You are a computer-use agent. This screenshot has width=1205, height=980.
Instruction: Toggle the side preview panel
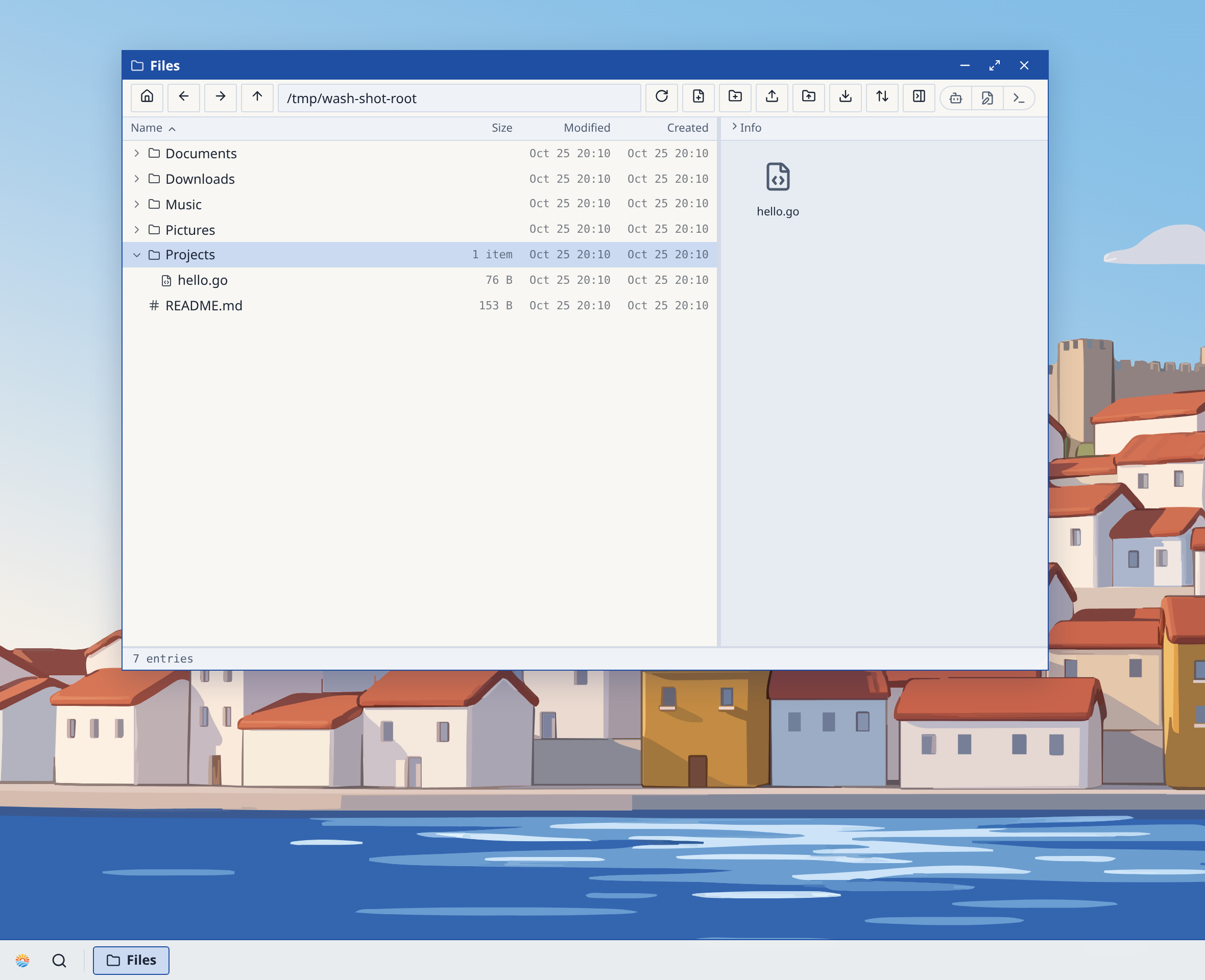pos(918,97)
